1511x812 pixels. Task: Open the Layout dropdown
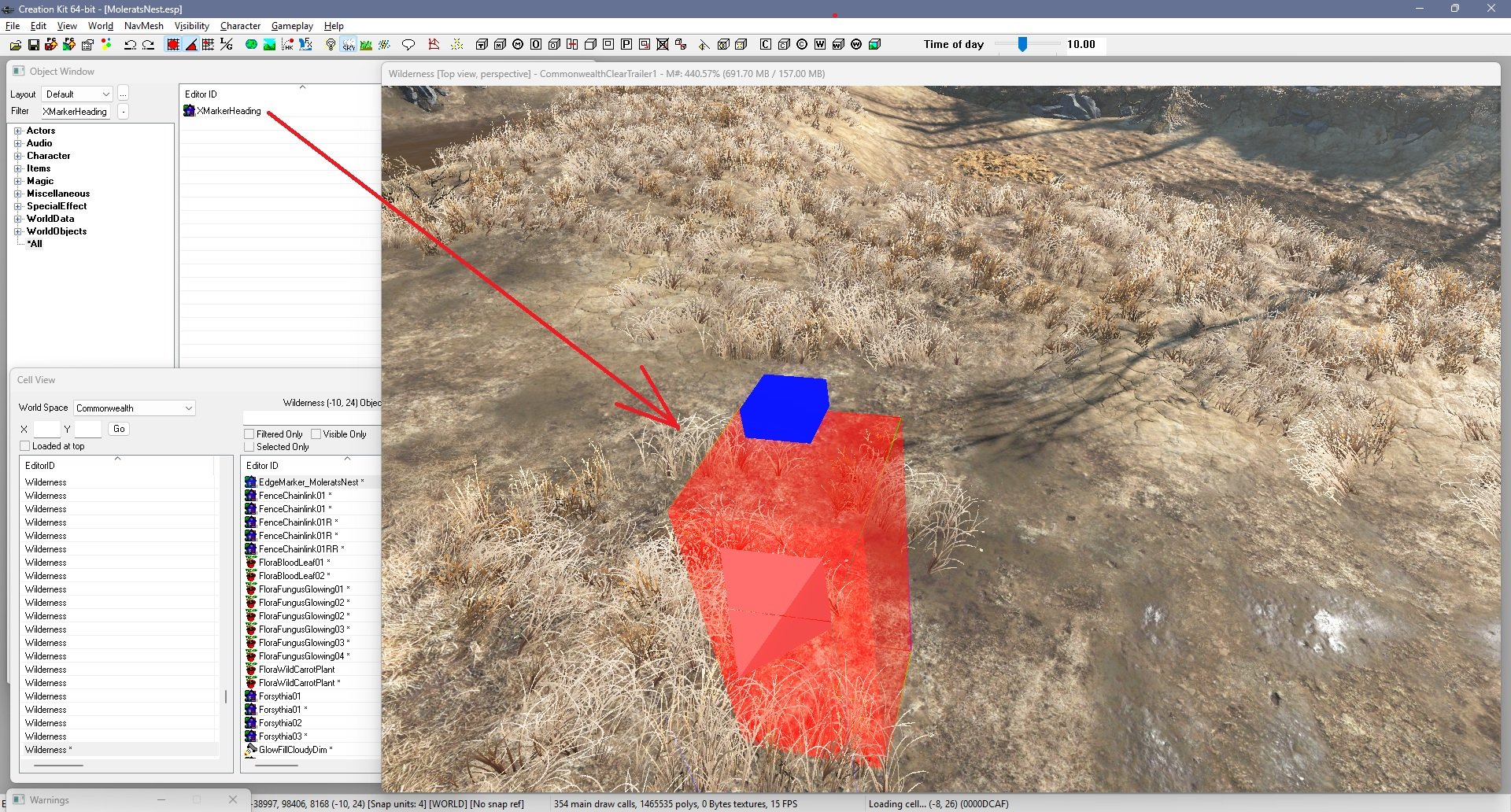pyautogui.click(x=77, y=94)
